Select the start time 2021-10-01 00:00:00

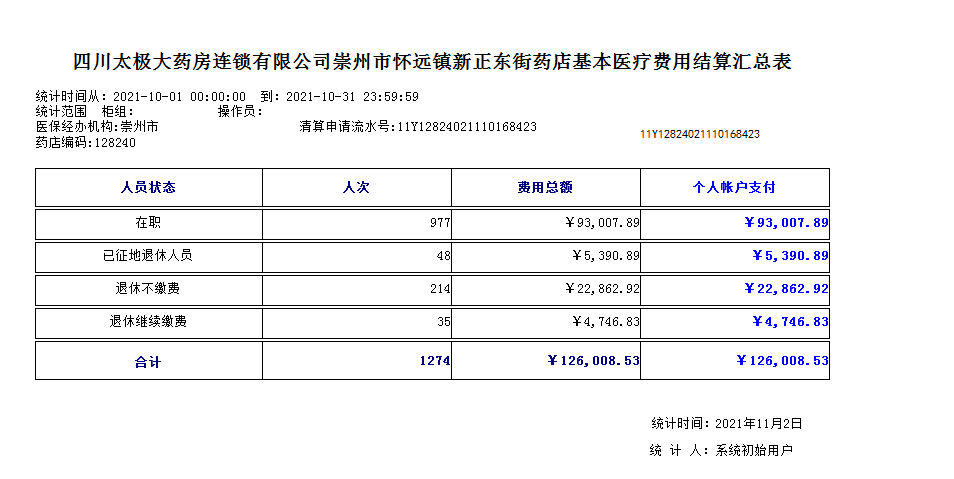pyautogui.click(x=179, y=97)
